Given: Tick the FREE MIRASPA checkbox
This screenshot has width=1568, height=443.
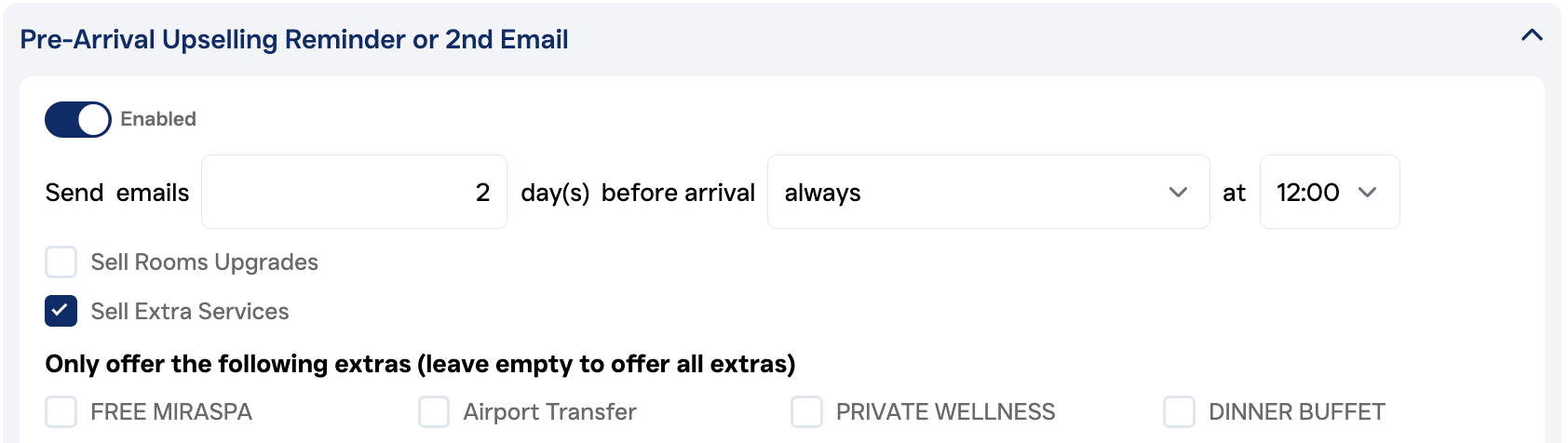Looking at the screenshot, I should 61,411.
